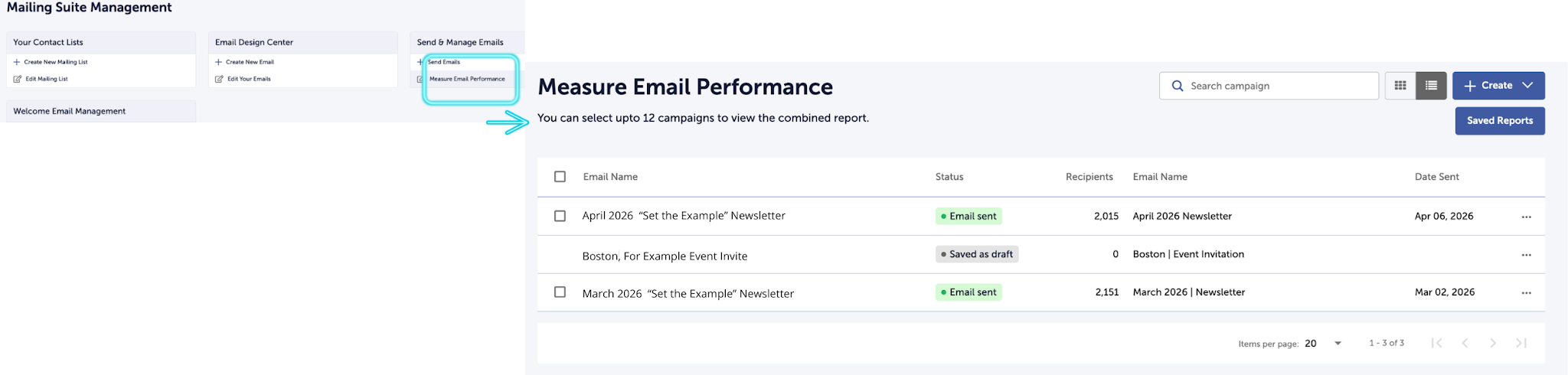
Task: Click the Saved Reports button
Action: (x=1499, y=121)
